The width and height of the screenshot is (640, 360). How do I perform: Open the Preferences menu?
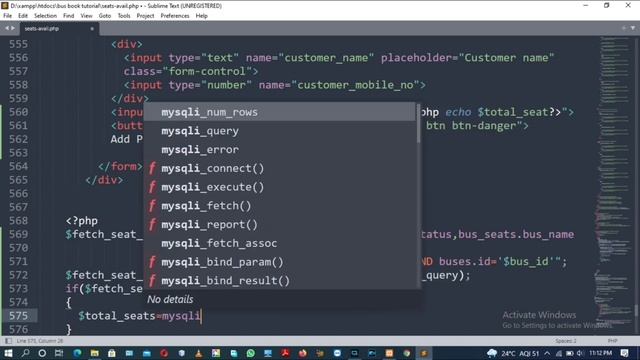175,16
